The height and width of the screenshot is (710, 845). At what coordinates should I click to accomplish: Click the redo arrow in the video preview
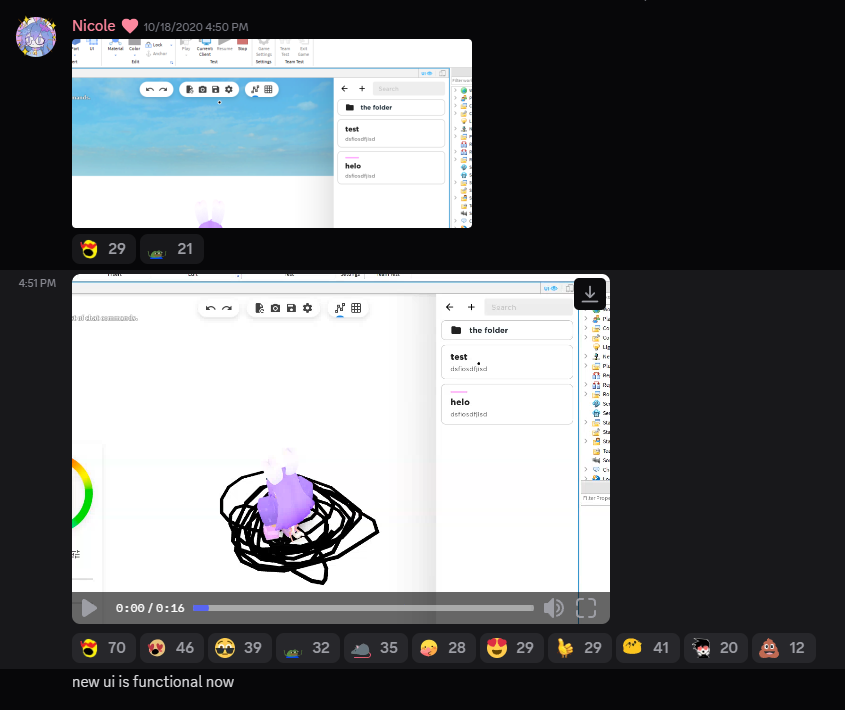tap(227, 308)
